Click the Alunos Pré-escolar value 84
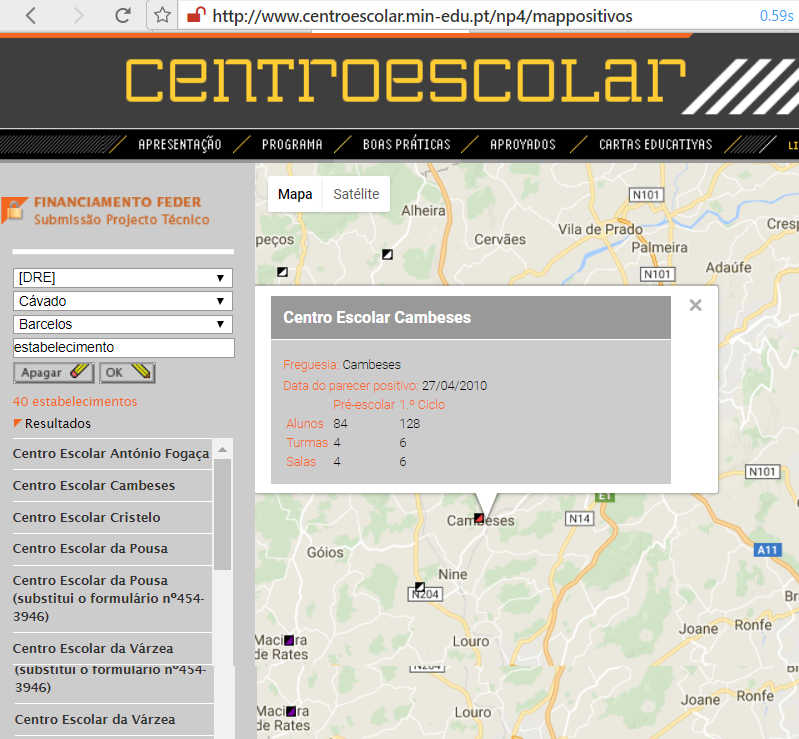799x739 pixels. click(340, 424)
